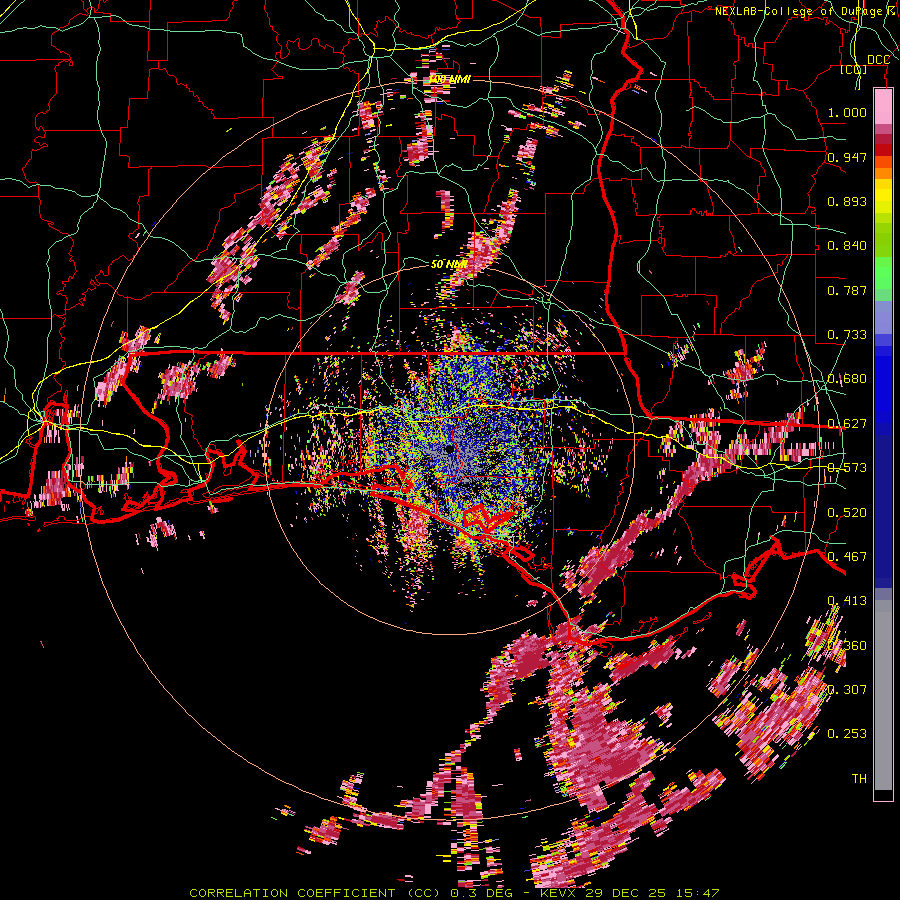Click the 0.787 scale value
The height and width of the screenshot is (900, 900).
click(x=847, y=290)
